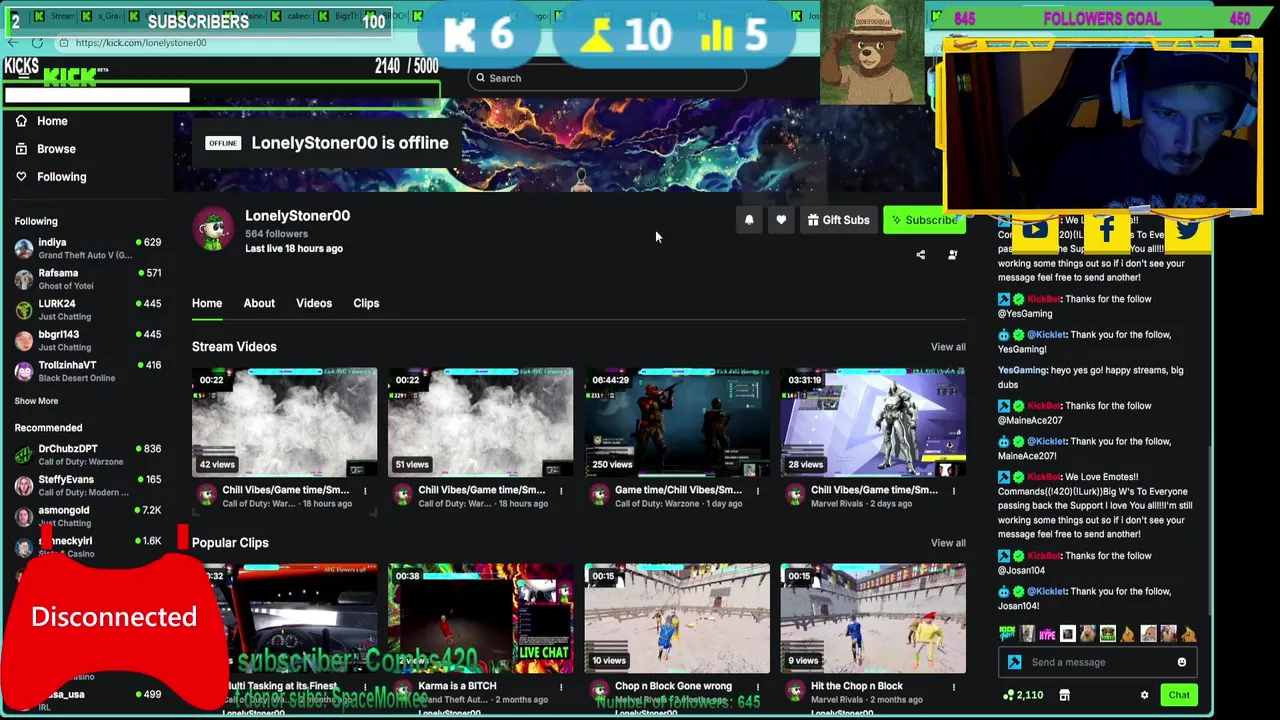Screen dimensions: 1280x720
Task: Click the LonelyStoner00 profile avatar
Action: point(213,229)
